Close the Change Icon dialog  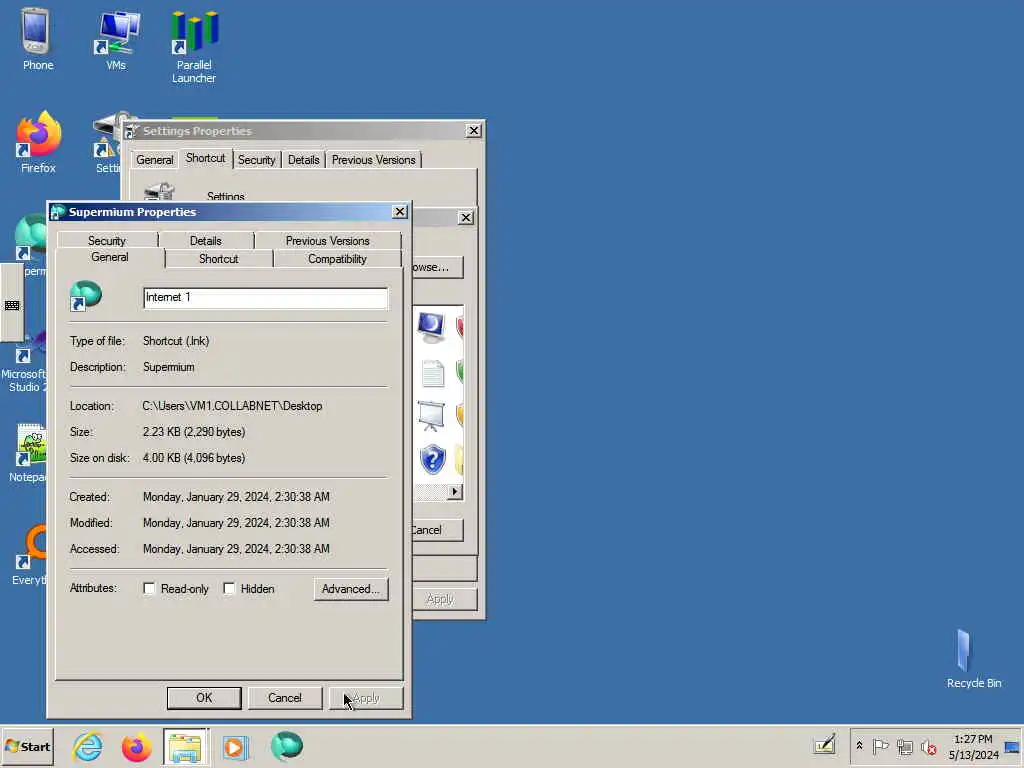(466, 217)
